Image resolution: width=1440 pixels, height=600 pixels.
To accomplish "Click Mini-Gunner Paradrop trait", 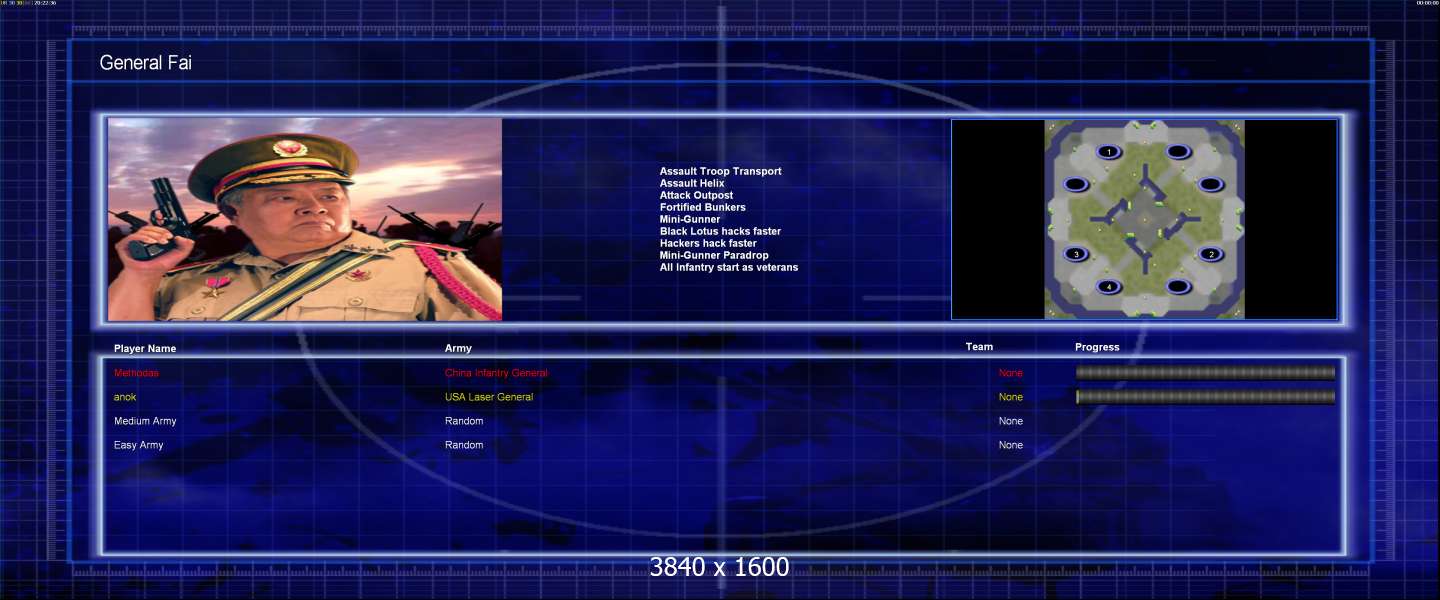I will 714,255.
